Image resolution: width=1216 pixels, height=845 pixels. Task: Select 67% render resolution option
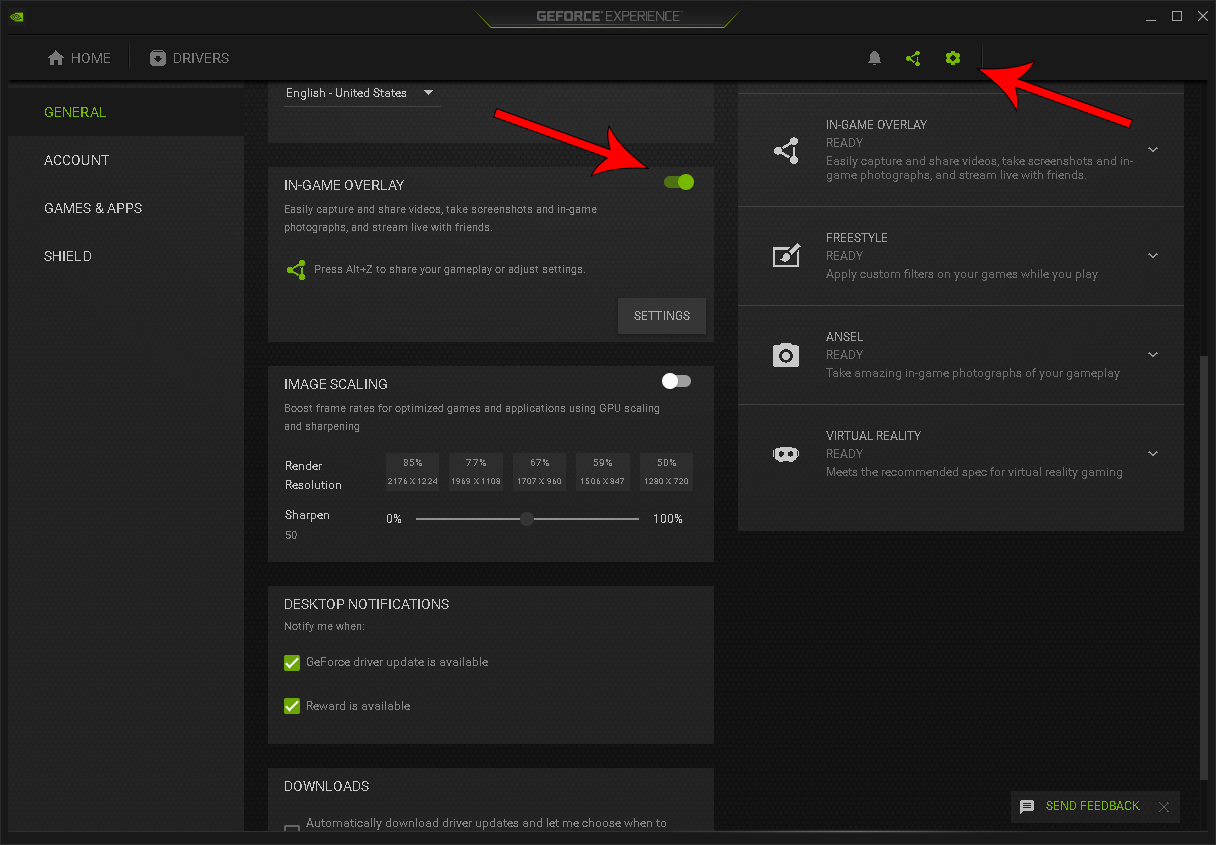(540, 472)
